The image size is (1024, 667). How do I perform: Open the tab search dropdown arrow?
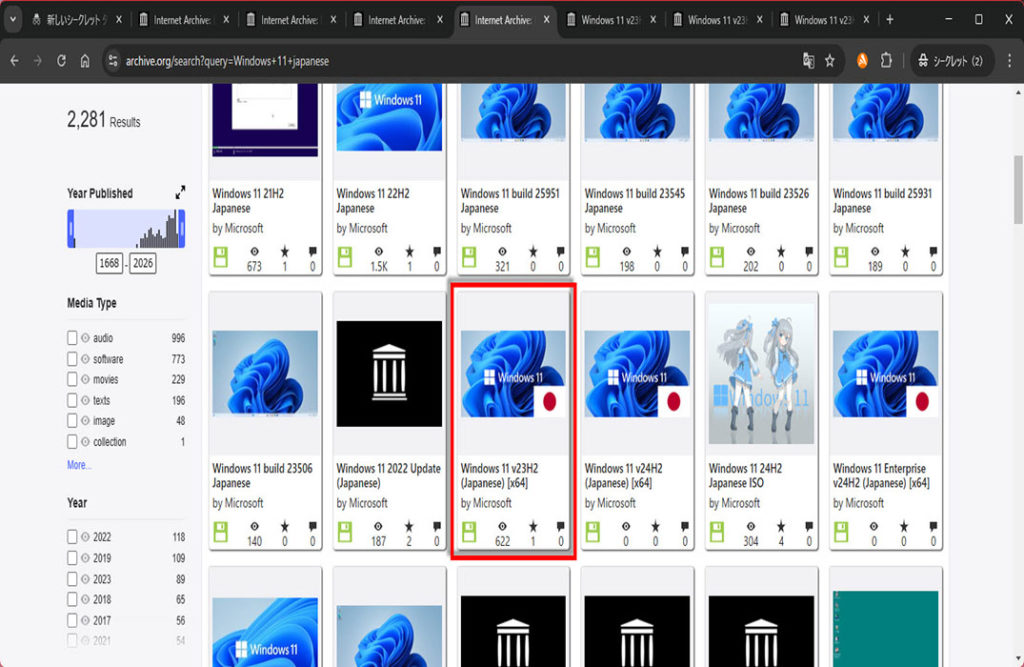[x=14, y=20]
